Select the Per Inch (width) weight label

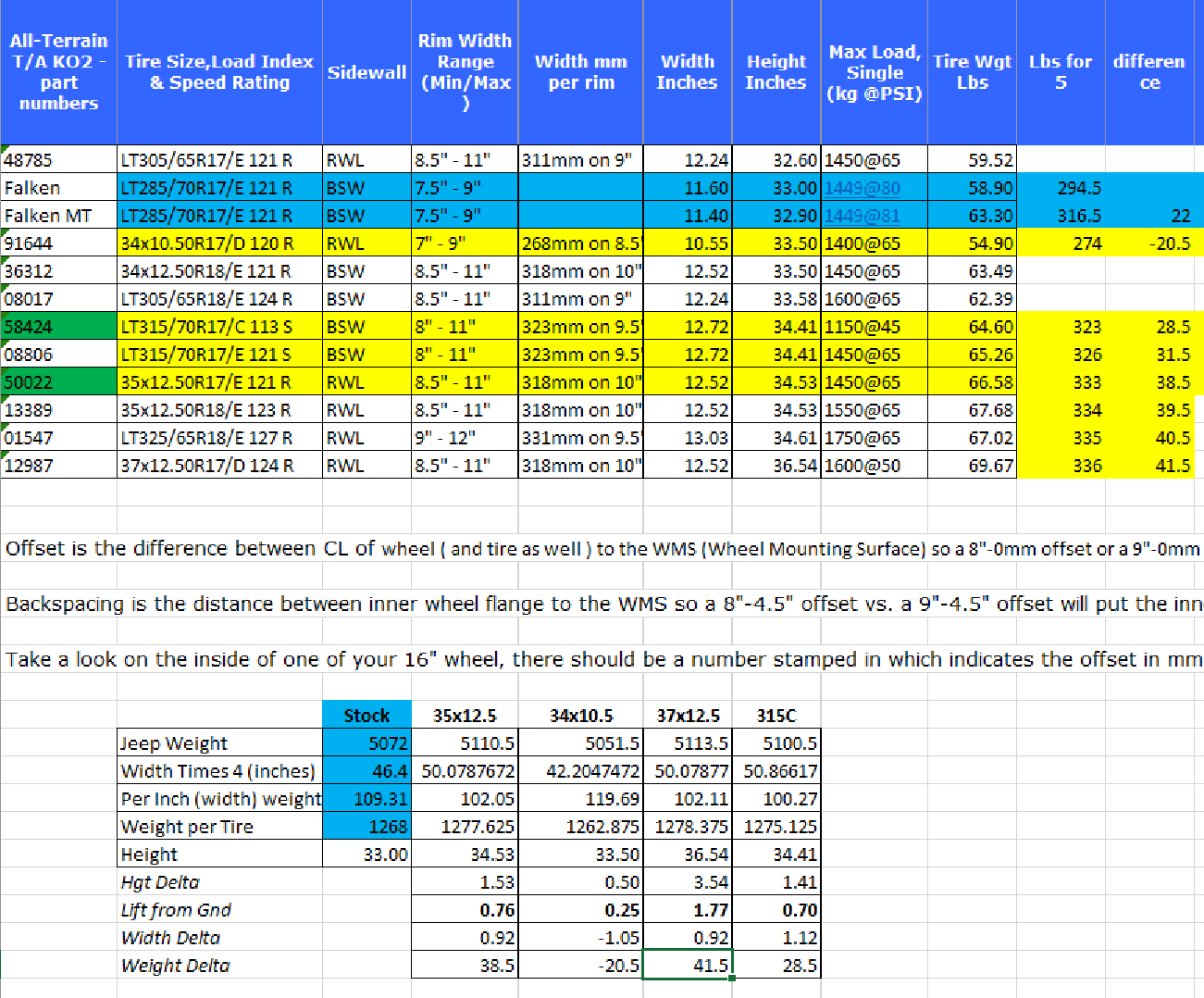pyautogui.click(x=220, y=799)
